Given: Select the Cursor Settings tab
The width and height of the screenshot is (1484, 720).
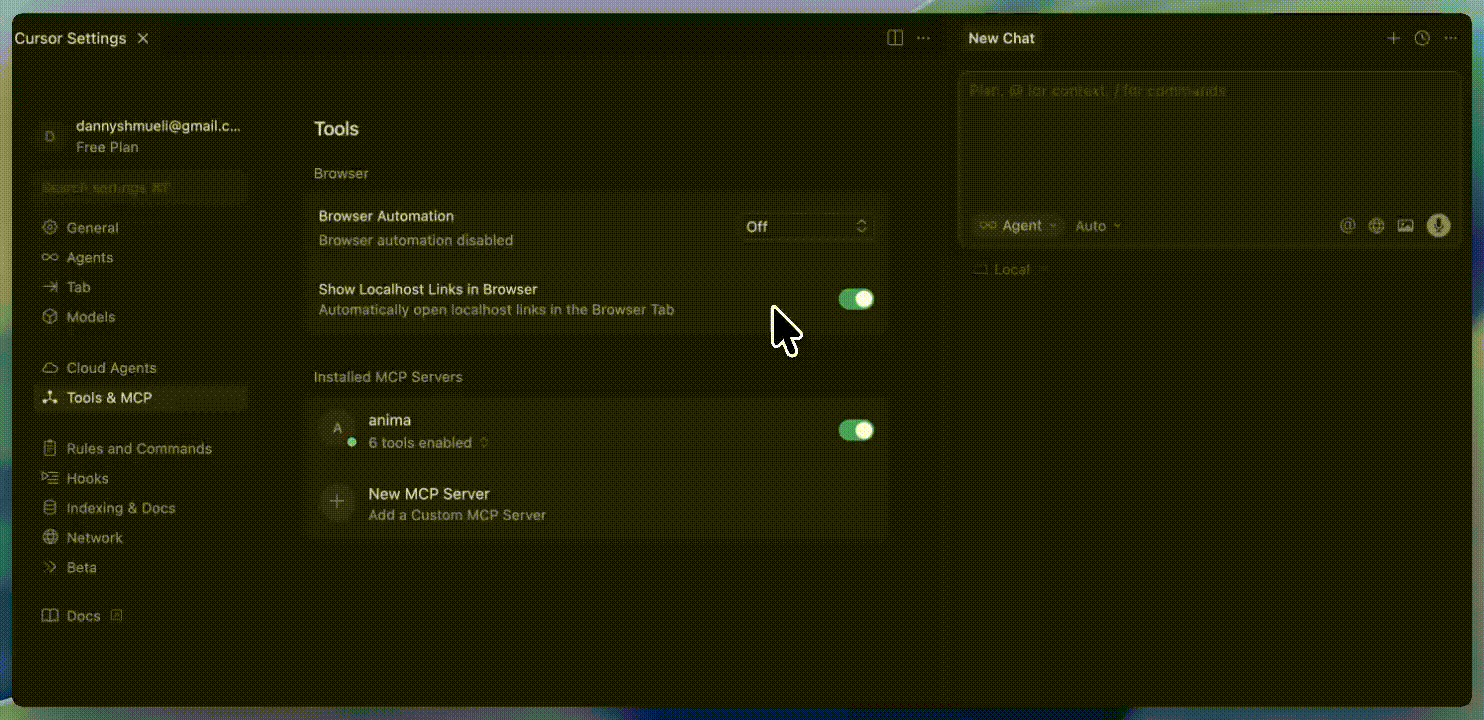Looking at the screenshot, I should (70, 38).
